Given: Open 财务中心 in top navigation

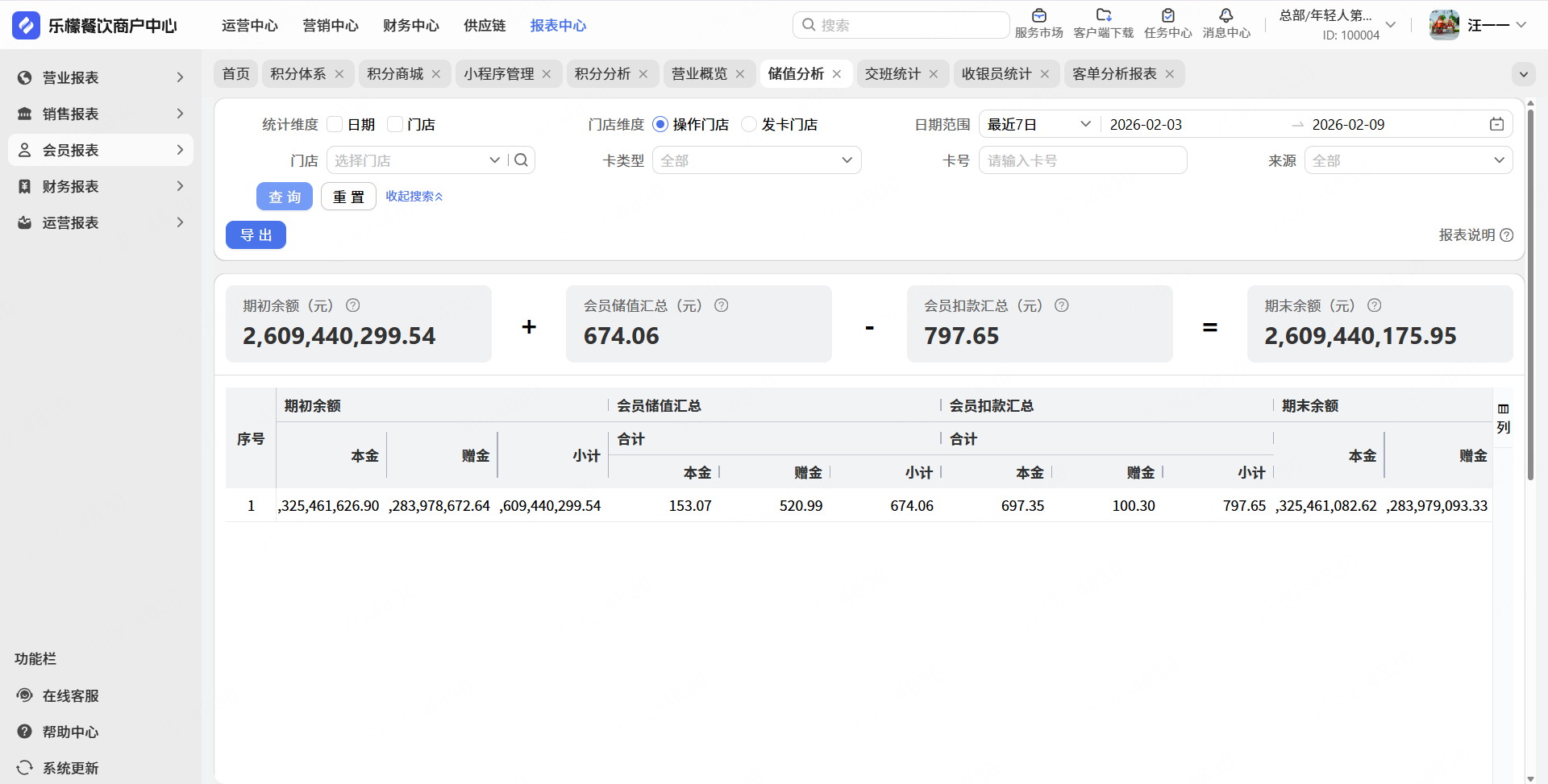Looking at the screenshot, I should (410, 26).
